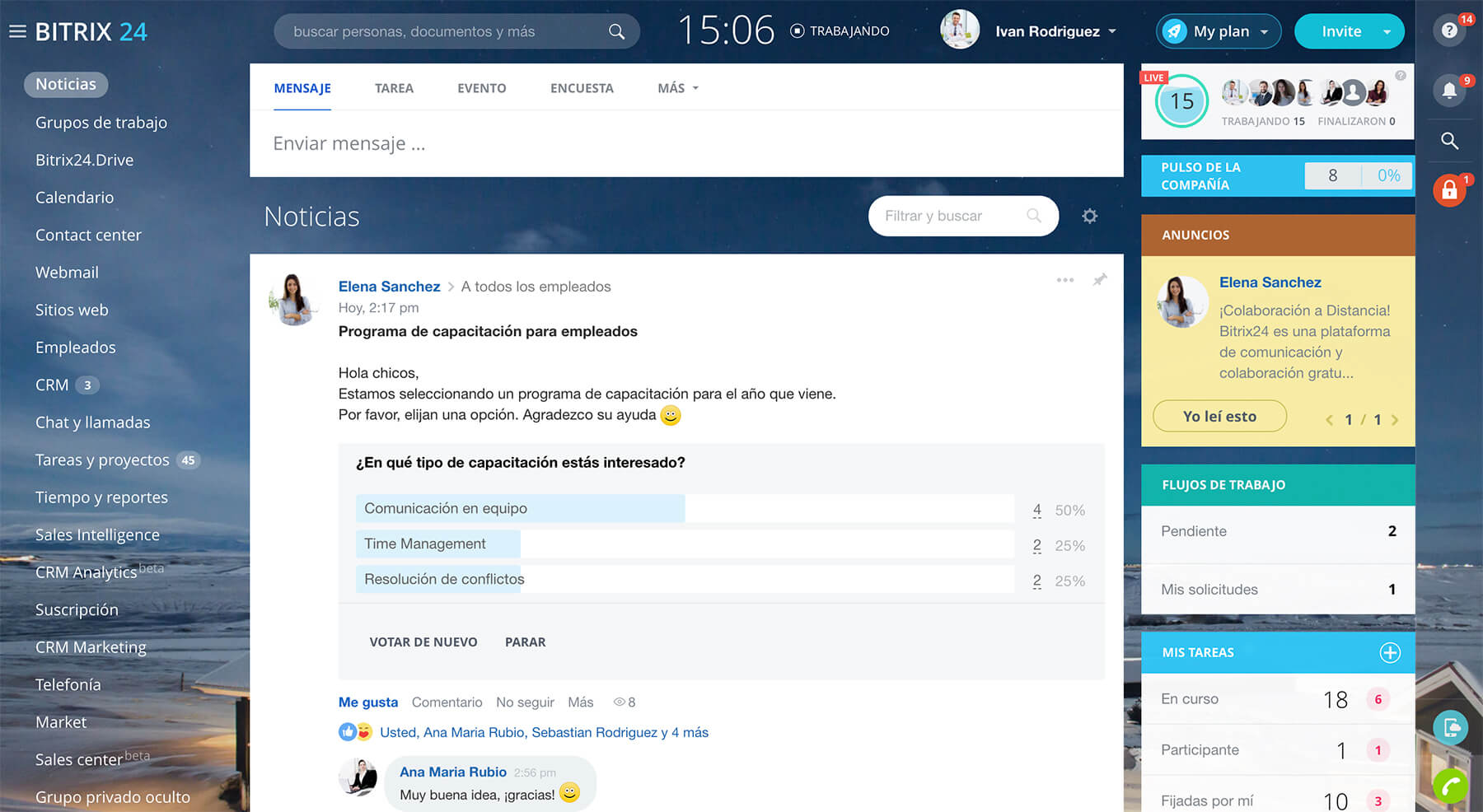Add a new task with plus icon
Image resolution: width=1483 pixels, height=812 pixels.
[1389, 653]
